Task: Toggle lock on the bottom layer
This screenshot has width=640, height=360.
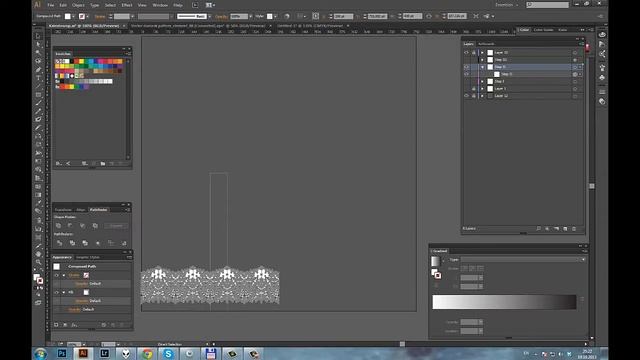Action: [474, 96]
